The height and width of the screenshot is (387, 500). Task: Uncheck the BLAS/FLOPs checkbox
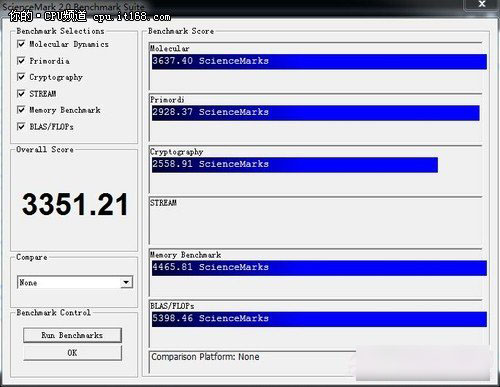point(21,126)
